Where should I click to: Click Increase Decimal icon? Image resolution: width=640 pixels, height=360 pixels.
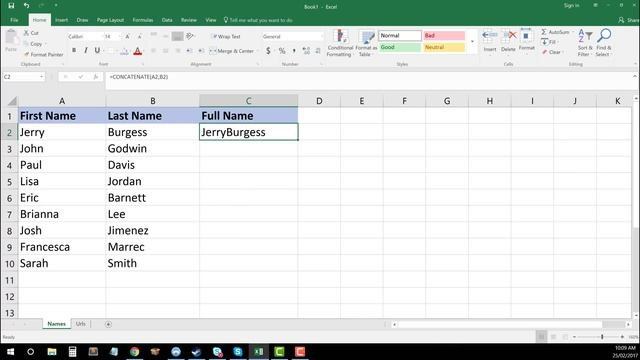click(306, 51)
